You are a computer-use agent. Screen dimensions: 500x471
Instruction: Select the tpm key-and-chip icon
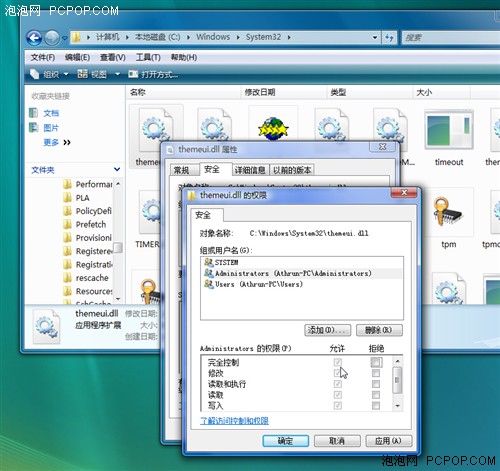click(448, 212)
